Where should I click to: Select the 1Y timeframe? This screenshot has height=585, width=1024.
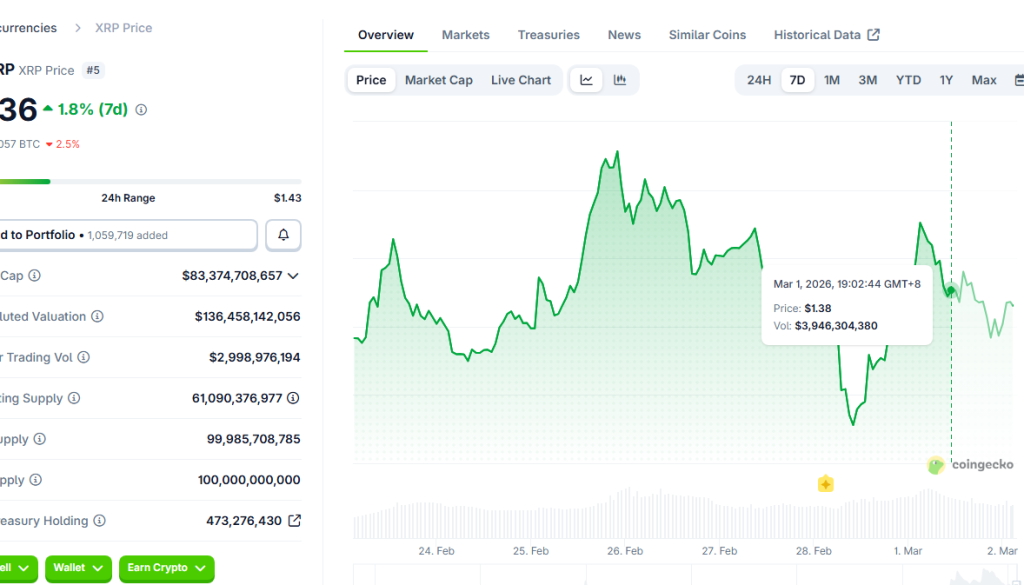point(946,79)
